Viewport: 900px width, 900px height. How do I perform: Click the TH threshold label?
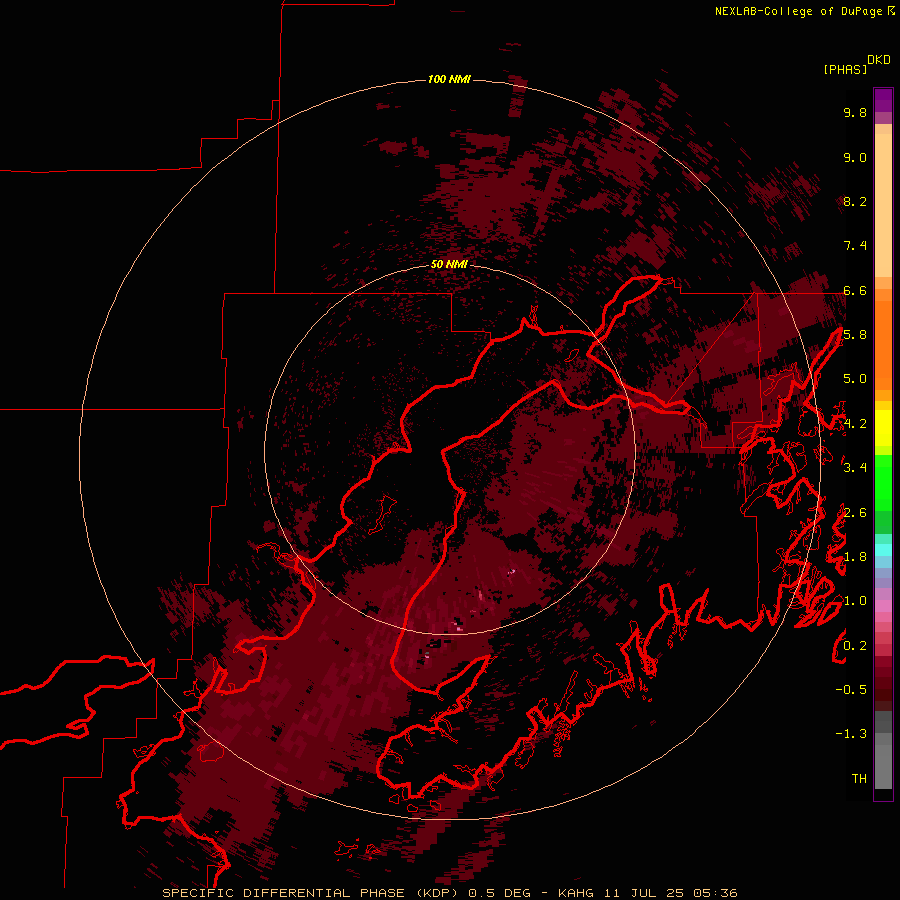(x=859, y=779)
